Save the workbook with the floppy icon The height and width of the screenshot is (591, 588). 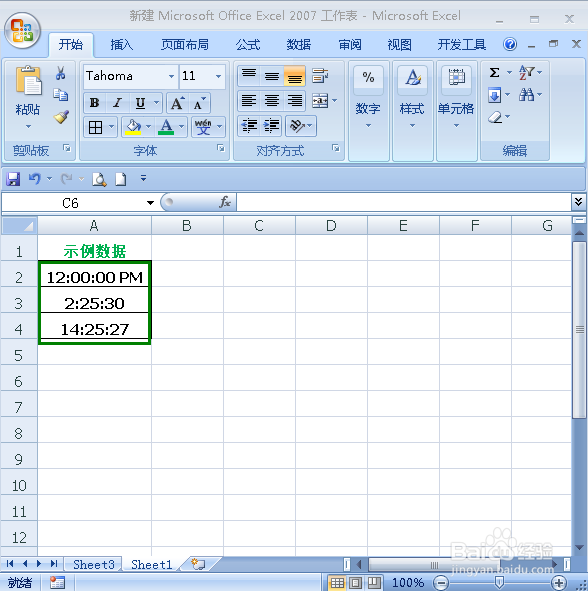pyautogui.click(x=13, y=179)
